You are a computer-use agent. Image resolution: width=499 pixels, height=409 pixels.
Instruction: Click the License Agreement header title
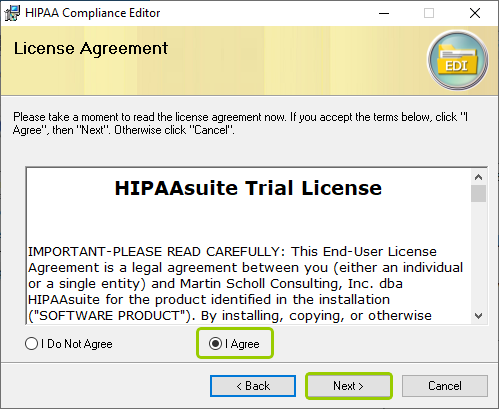point(91,49)
